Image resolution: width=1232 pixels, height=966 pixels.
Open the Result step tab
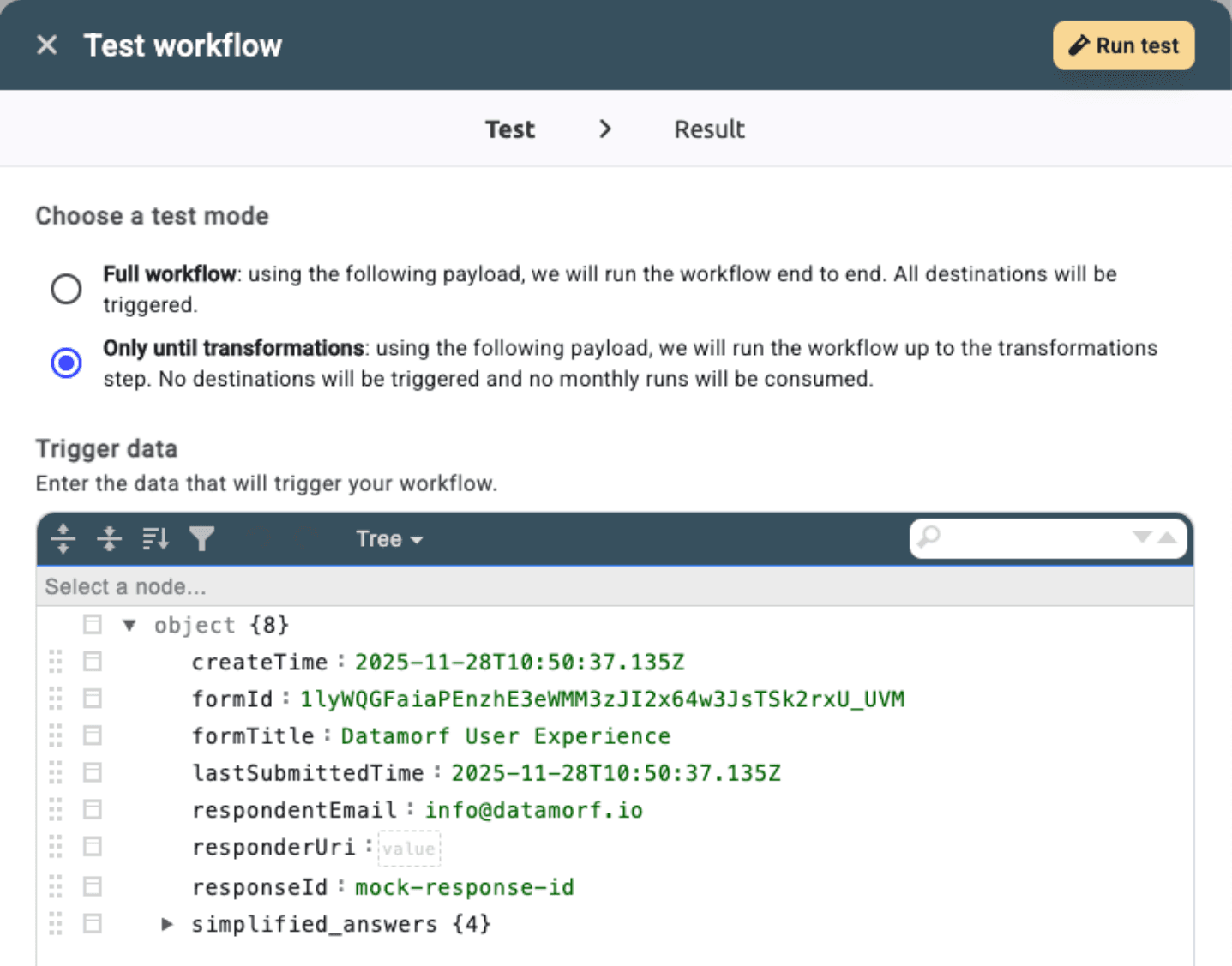pyautogui.click(x=709, y=129)
